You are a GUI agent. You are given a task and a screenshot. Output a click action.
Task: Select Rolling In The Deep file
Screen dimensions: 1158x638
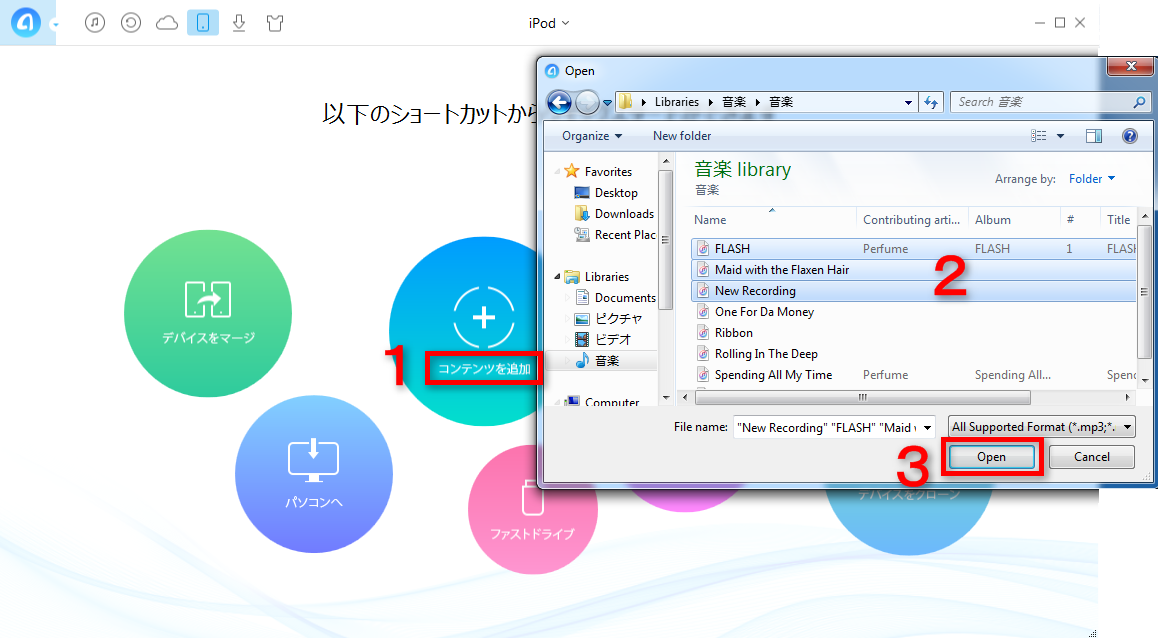click(x=766, y=354)
